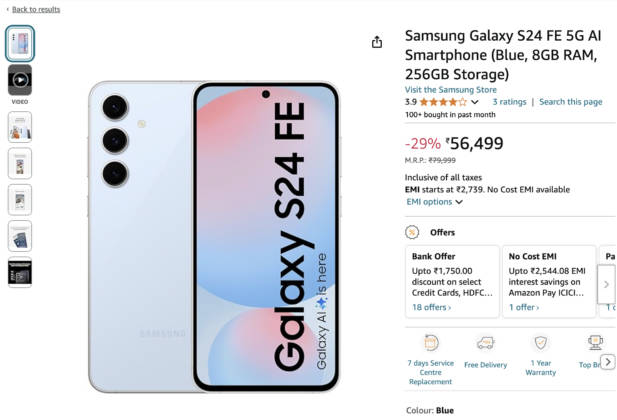Image resolution: width=617 pixels, height=420 pixels.
Task: Expand the 18 offers bank offer link
Action: pos(431,308)
